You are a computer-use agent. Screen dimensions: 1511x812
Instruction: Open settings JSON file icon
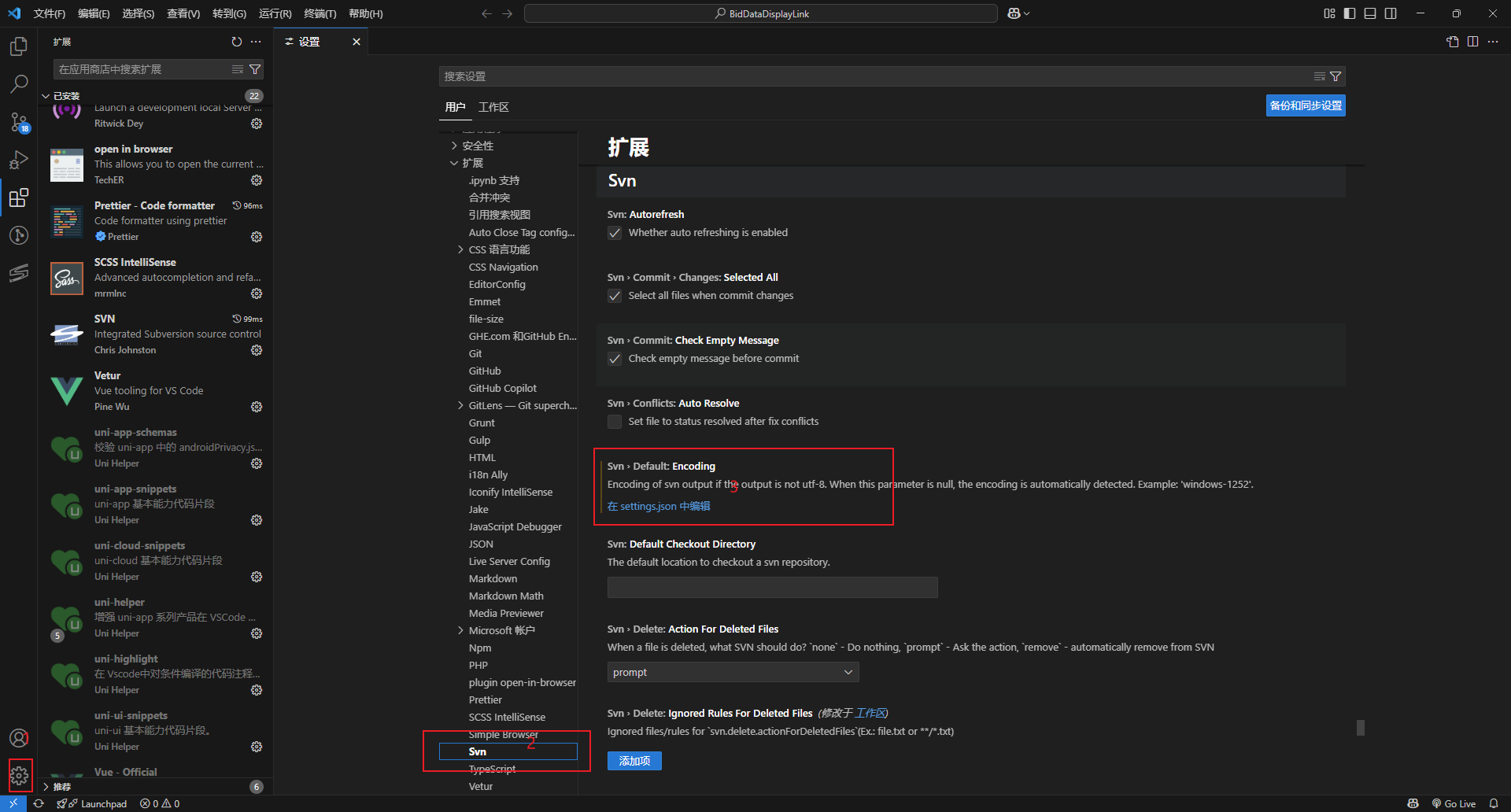[1453, 42]
